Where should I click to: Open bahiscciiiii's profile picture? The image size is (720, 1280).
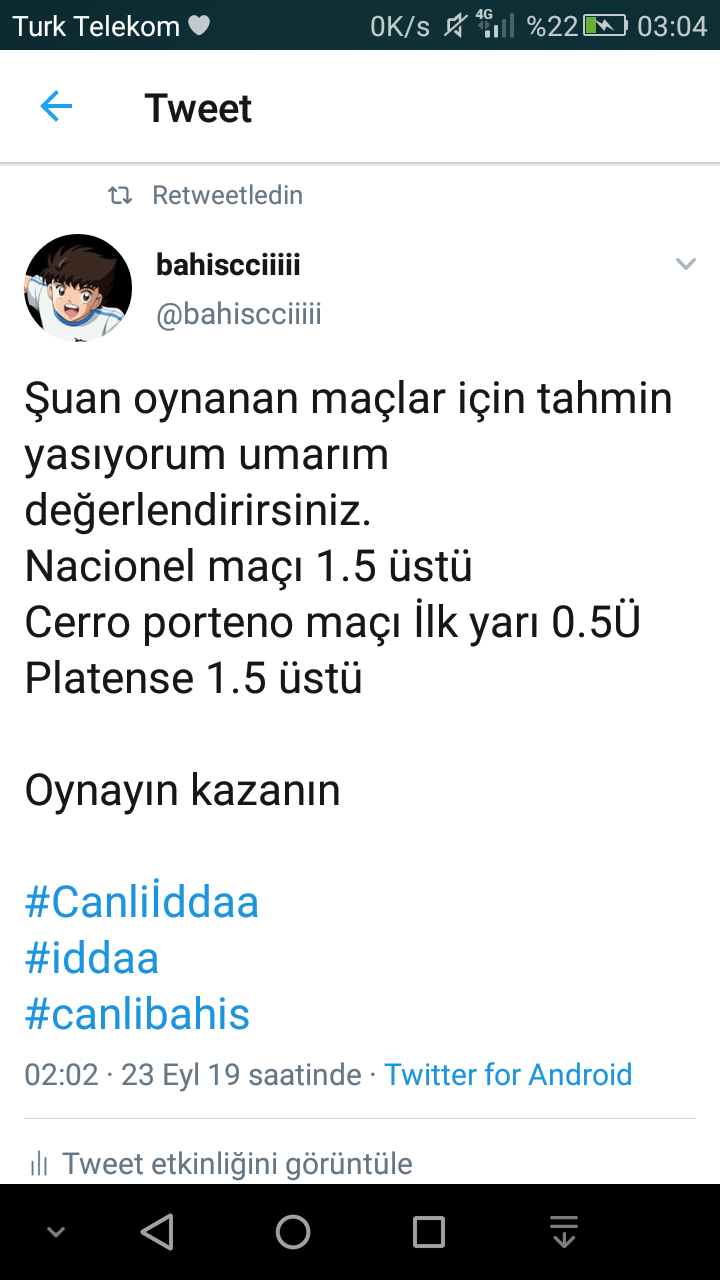pos(78,288)
